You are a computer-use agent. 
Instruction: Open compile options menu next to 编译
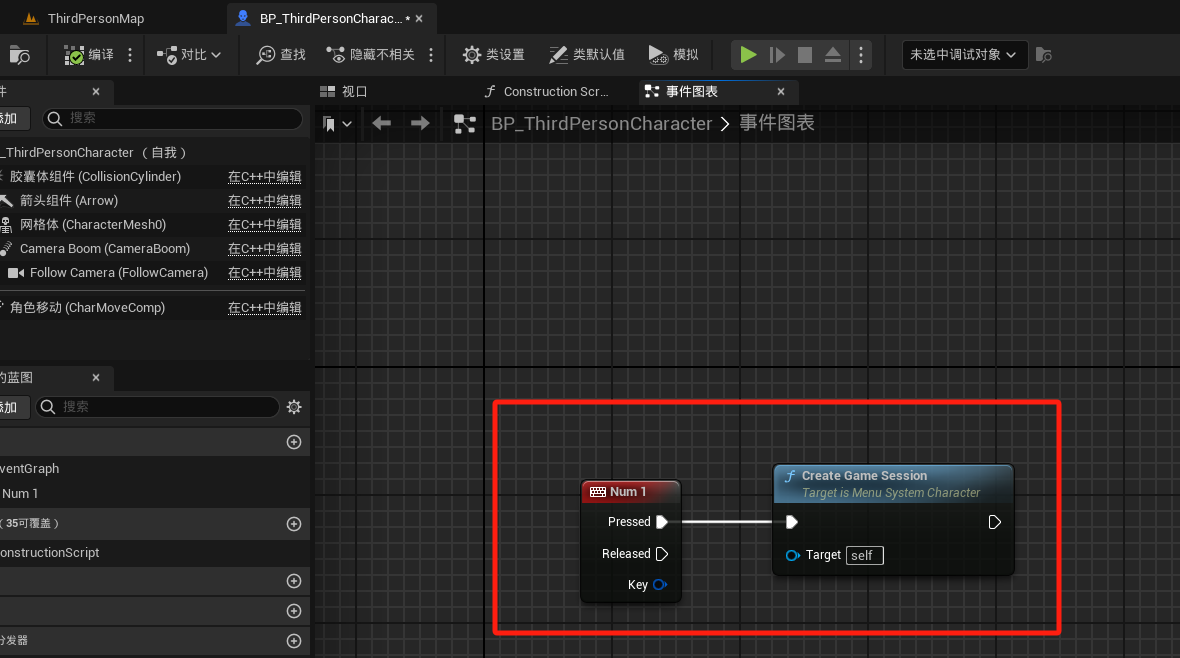[130, 55]
